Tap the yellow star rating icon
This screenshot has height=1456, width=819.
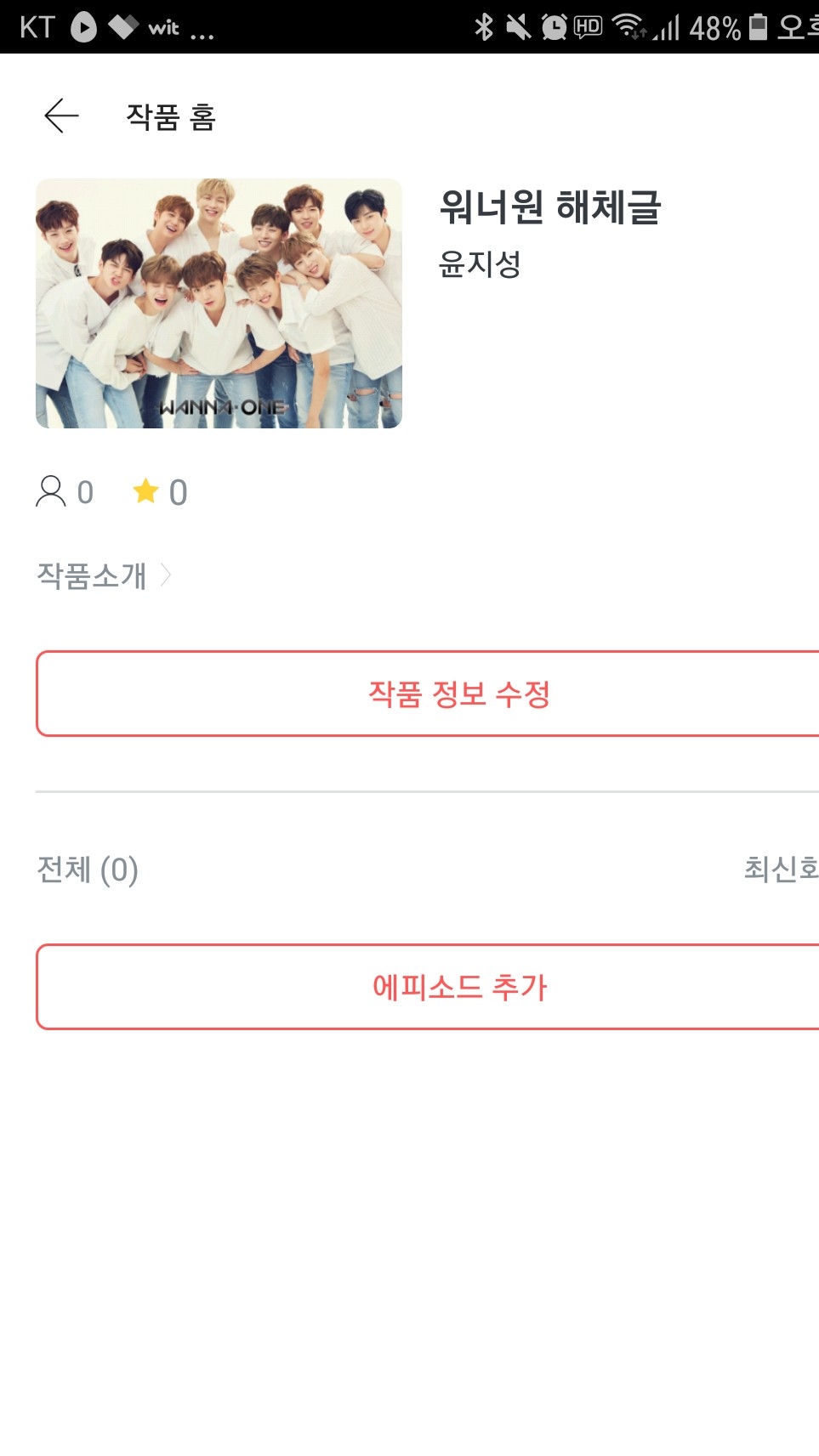pos(146,491)
